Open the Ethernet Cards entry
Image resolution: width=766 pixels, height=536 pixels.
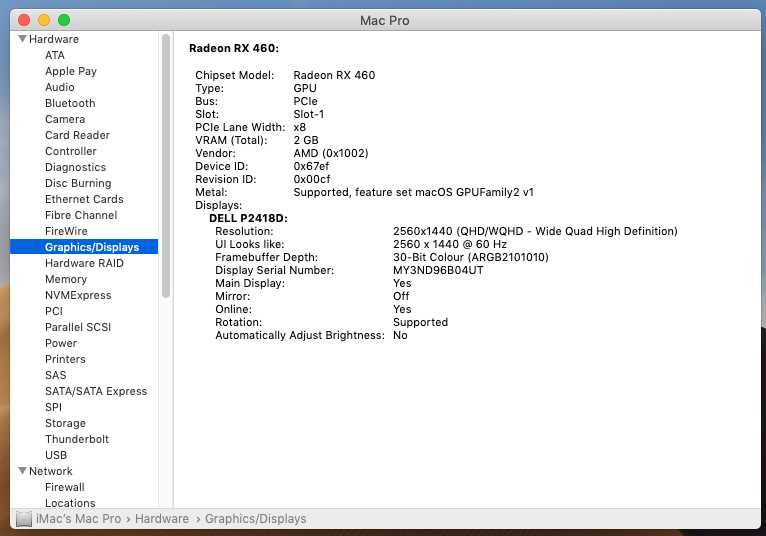[x=84, y=199]
